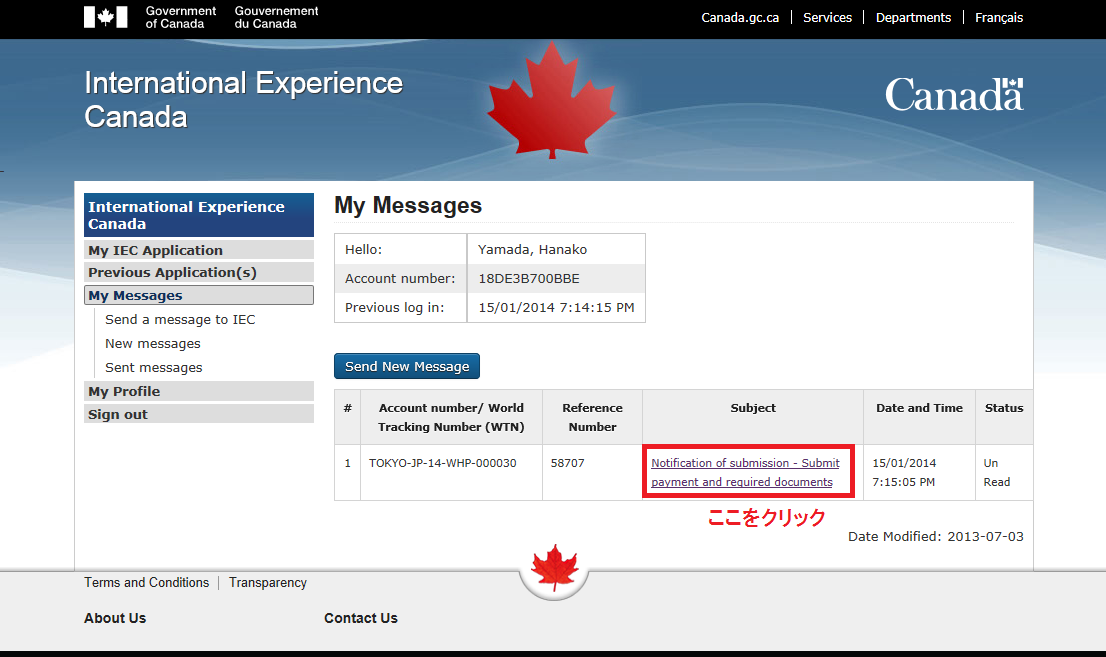Click previous log in time 15/01/2014 7:14:15 PM
This screenshot has width=1106, height=657.
(x=557, y=308)
